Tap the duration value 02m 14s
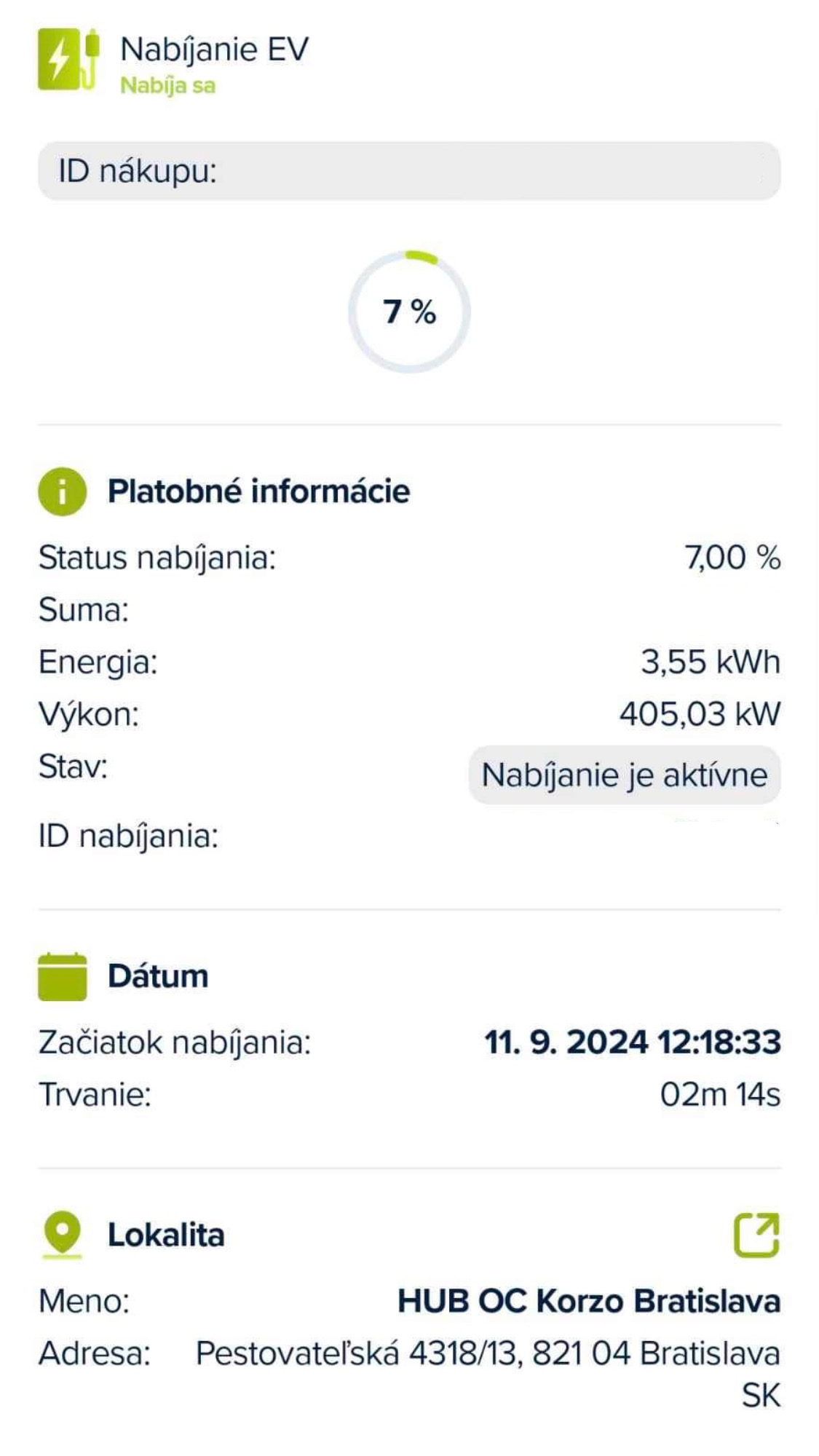Viewport: 819px width, 1456px height. (x=720, y=1095)
